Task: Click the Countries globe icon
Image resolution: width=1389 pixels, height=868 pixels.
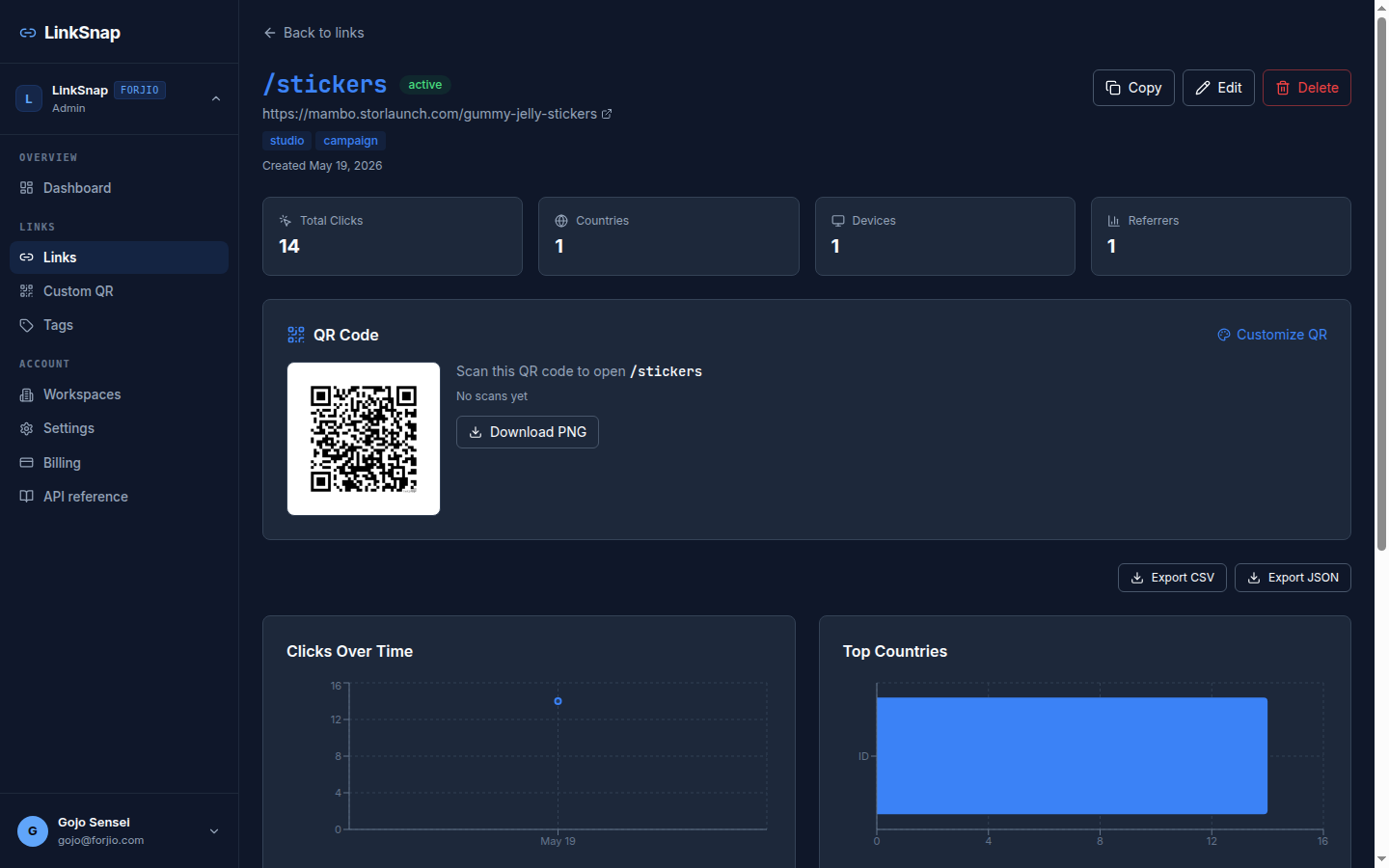Action: pos(561,221)
